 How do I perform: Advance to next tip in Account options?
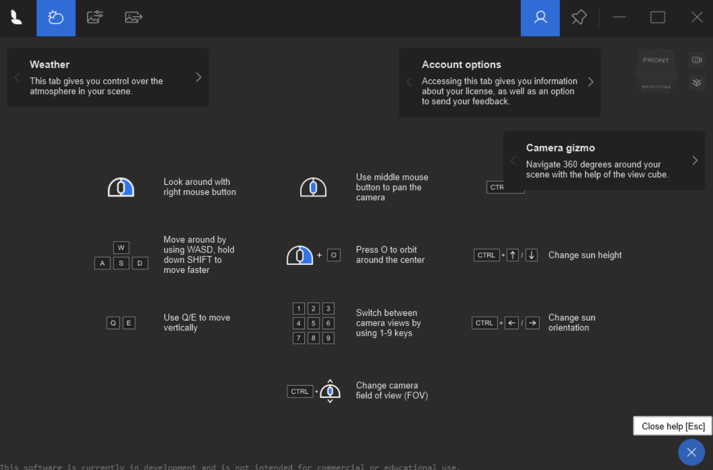click(x=591, y=82)
